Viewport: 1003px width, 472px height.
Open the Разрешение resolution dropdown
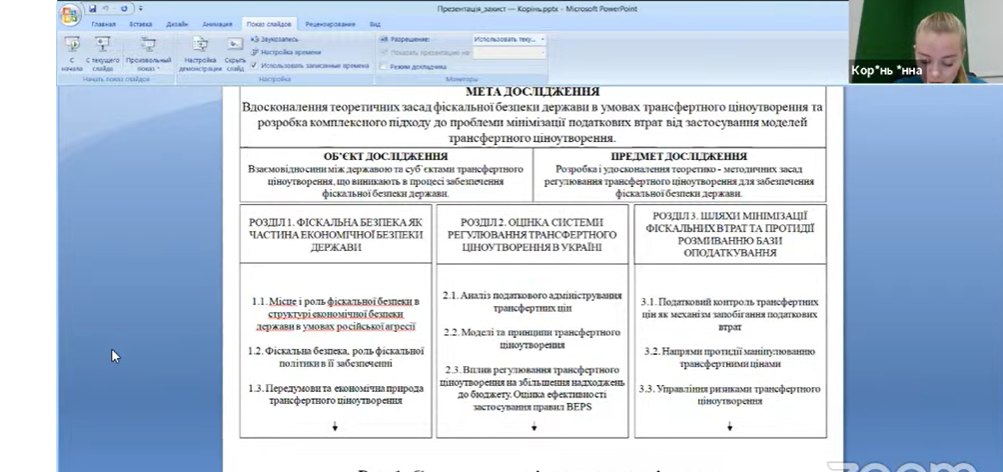509,39
